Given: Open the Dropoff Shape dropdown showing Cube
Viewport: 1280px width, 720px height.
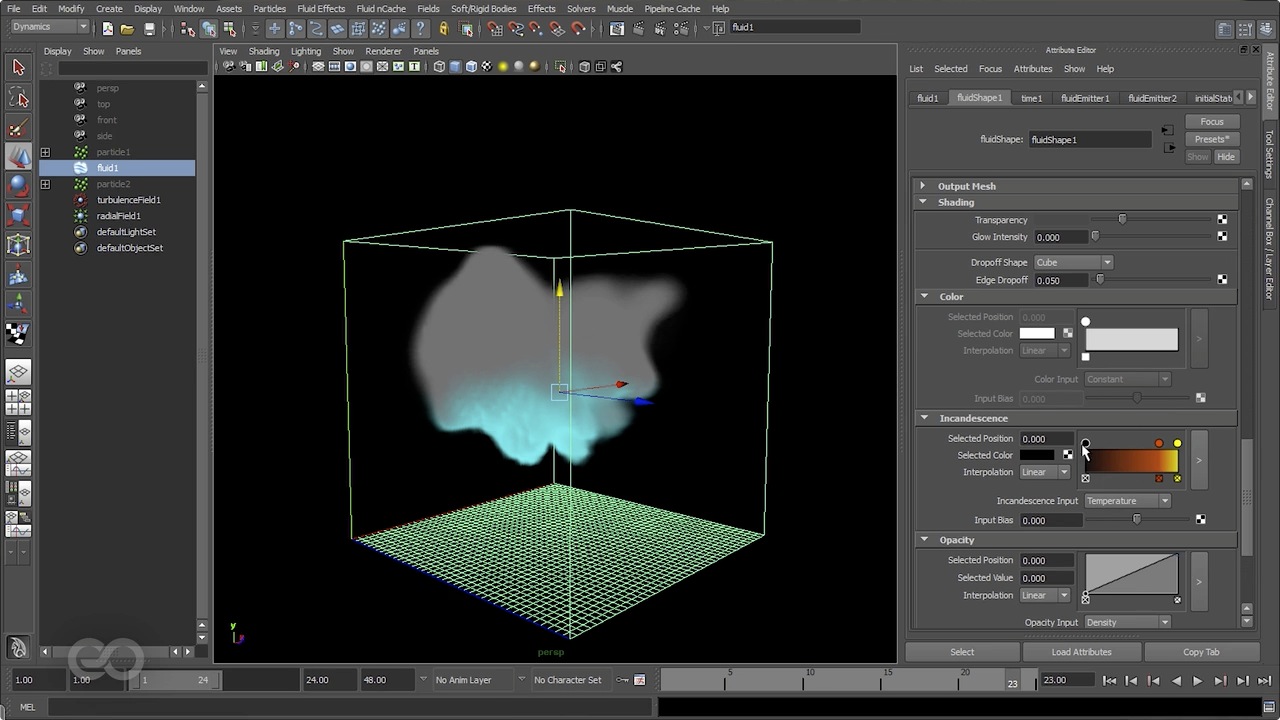Looking at the screenshot, I should click(1072, 262).
